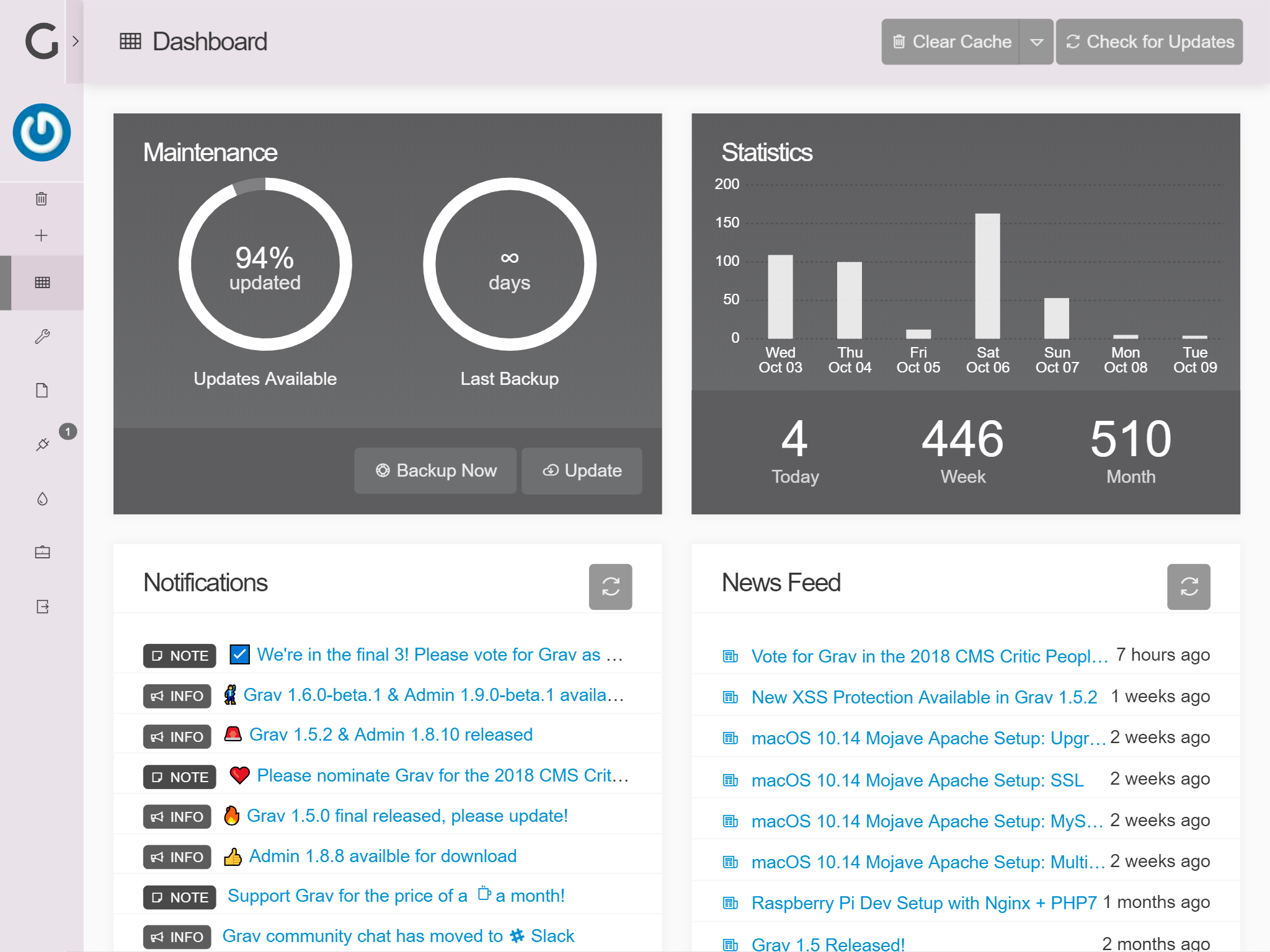Open the user avatar profile

pos(42,132)
